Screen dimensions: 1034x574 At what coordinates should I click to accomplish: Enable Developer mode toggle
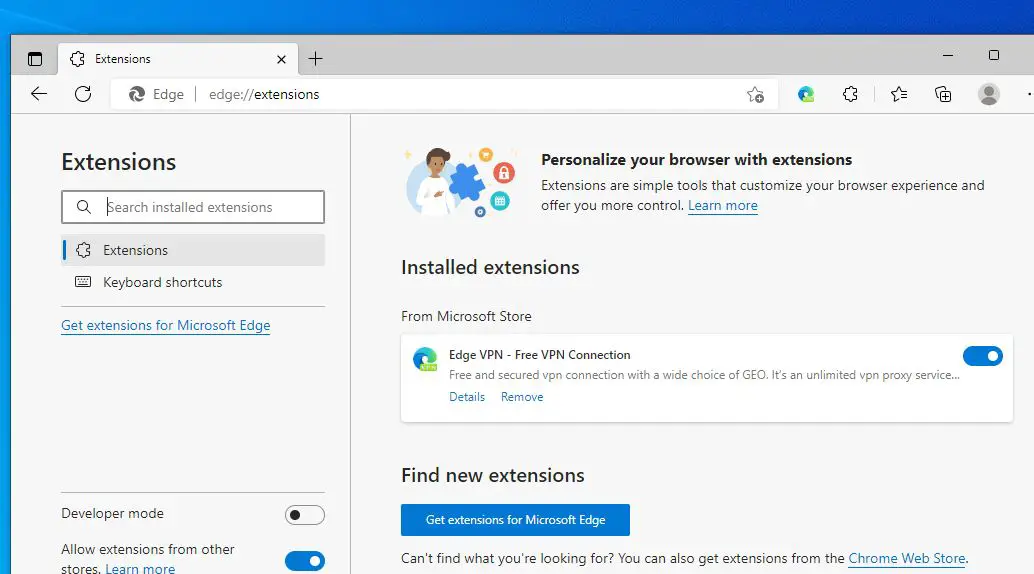click(305, 515)
